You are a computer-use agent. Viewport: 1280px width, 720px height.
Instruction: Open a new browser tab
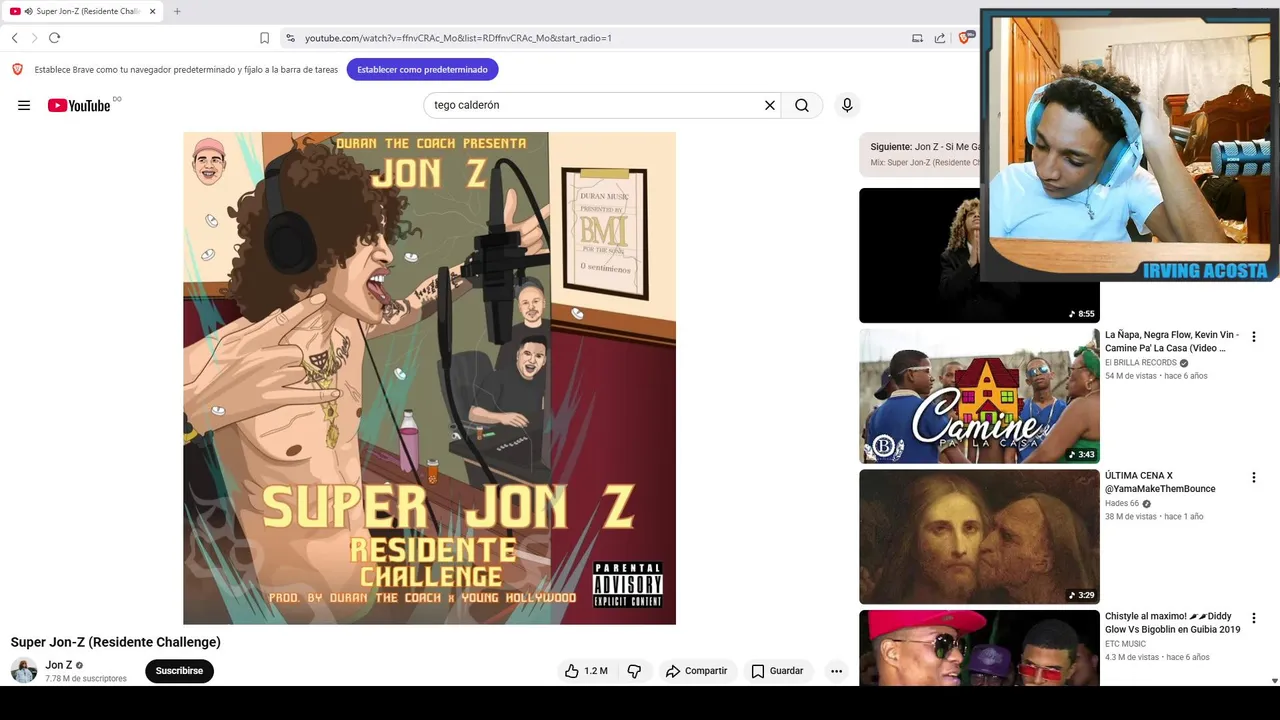(x=177, y=11)
